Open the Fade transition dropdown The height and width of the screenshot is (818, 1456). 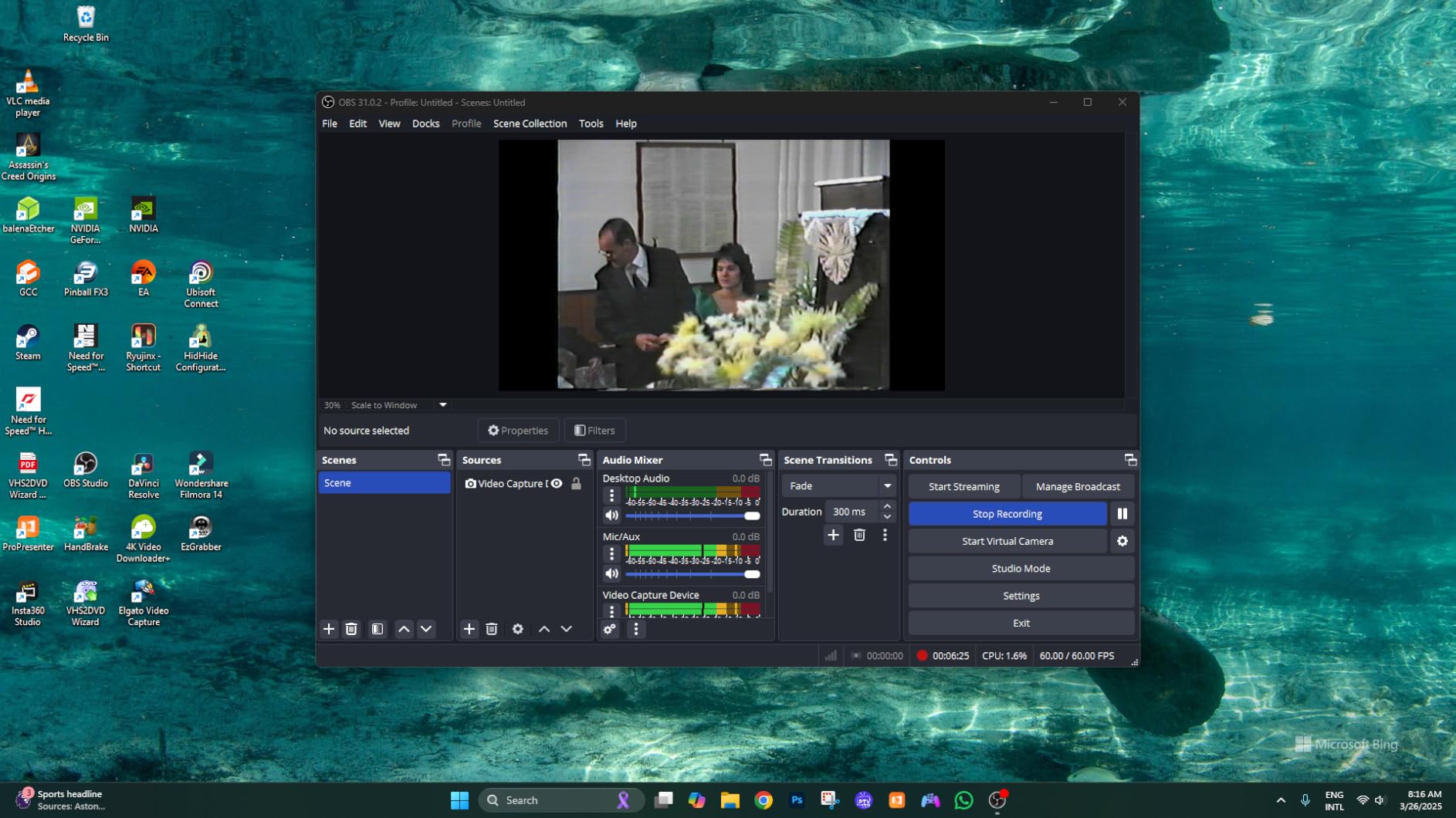(x=838, y=485)
